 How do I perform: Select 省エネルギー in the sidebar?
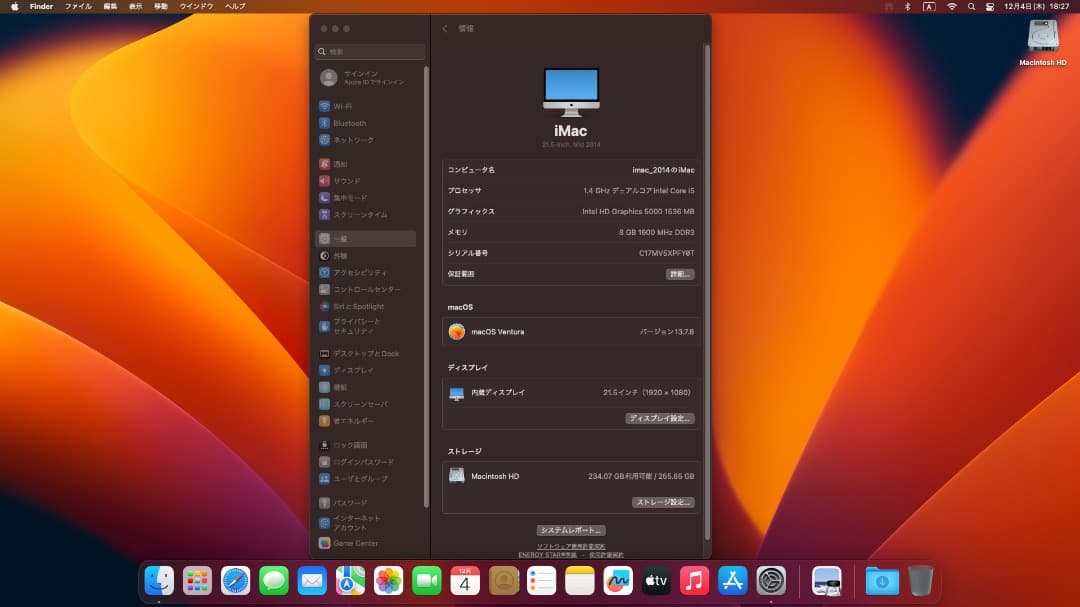[354, 421]
